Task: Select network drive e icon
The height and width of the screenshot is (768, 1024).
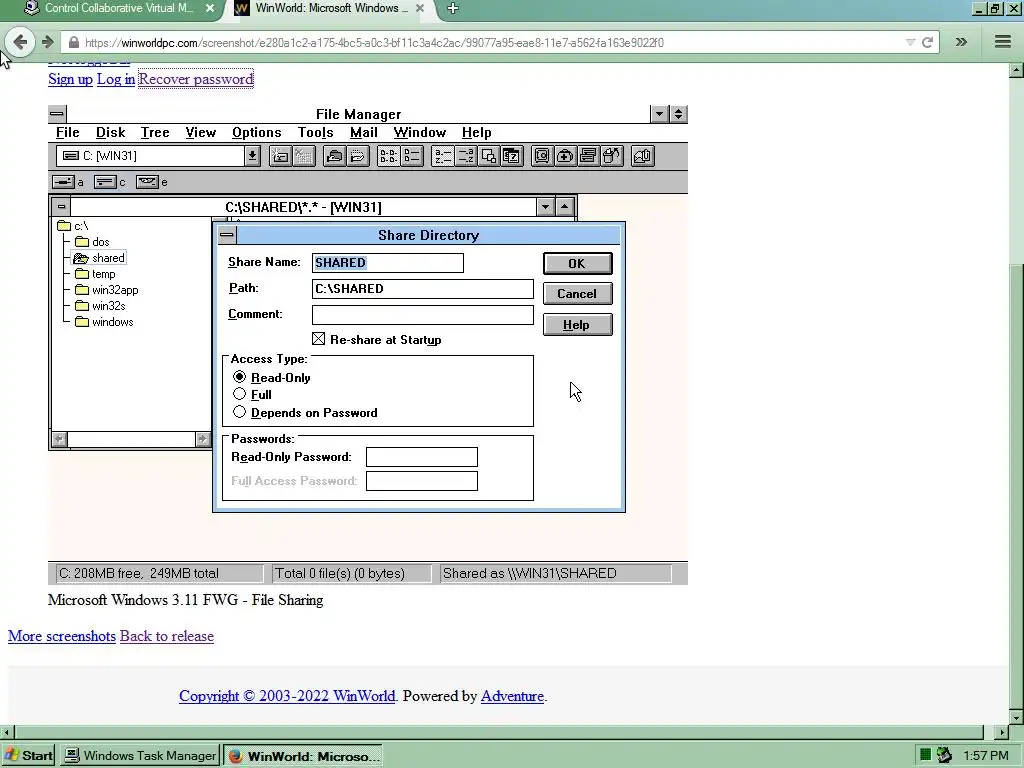Action: 147,182
